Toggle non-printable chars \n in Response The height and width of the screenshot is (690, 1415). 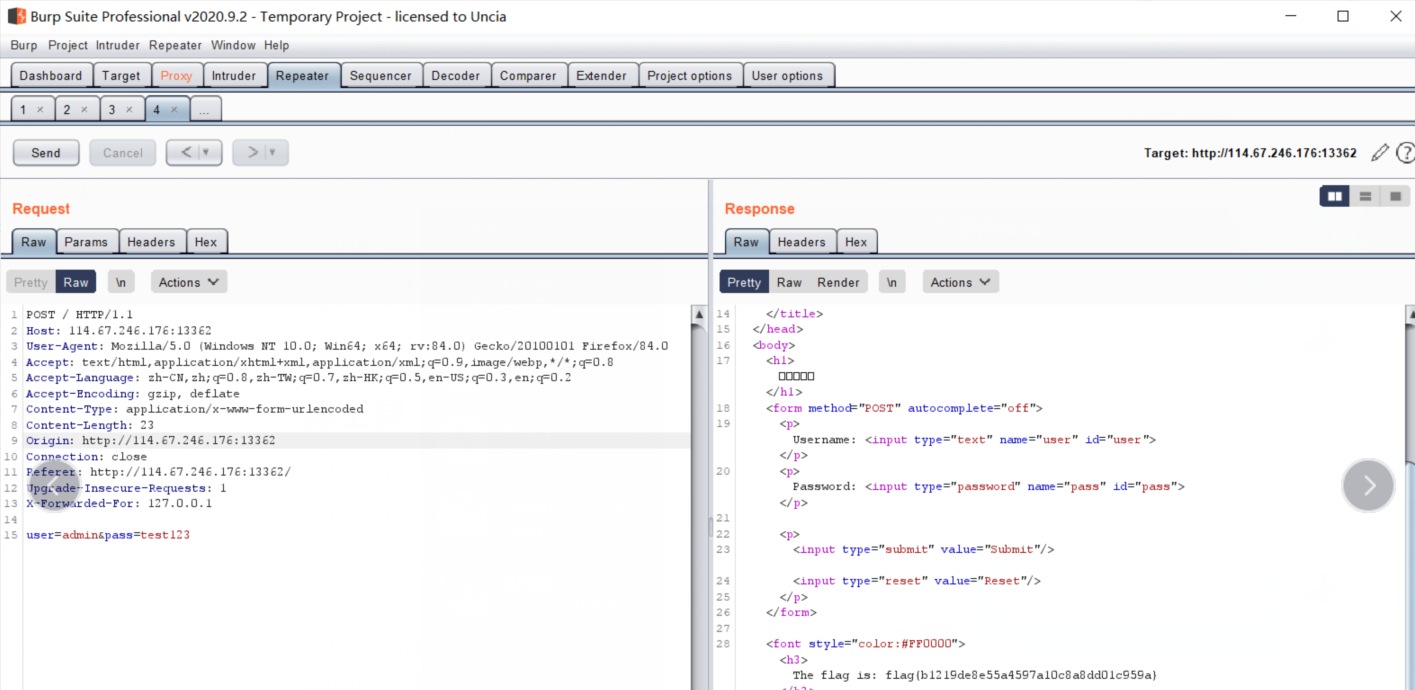pyautogui.click(x=892, y=282)
